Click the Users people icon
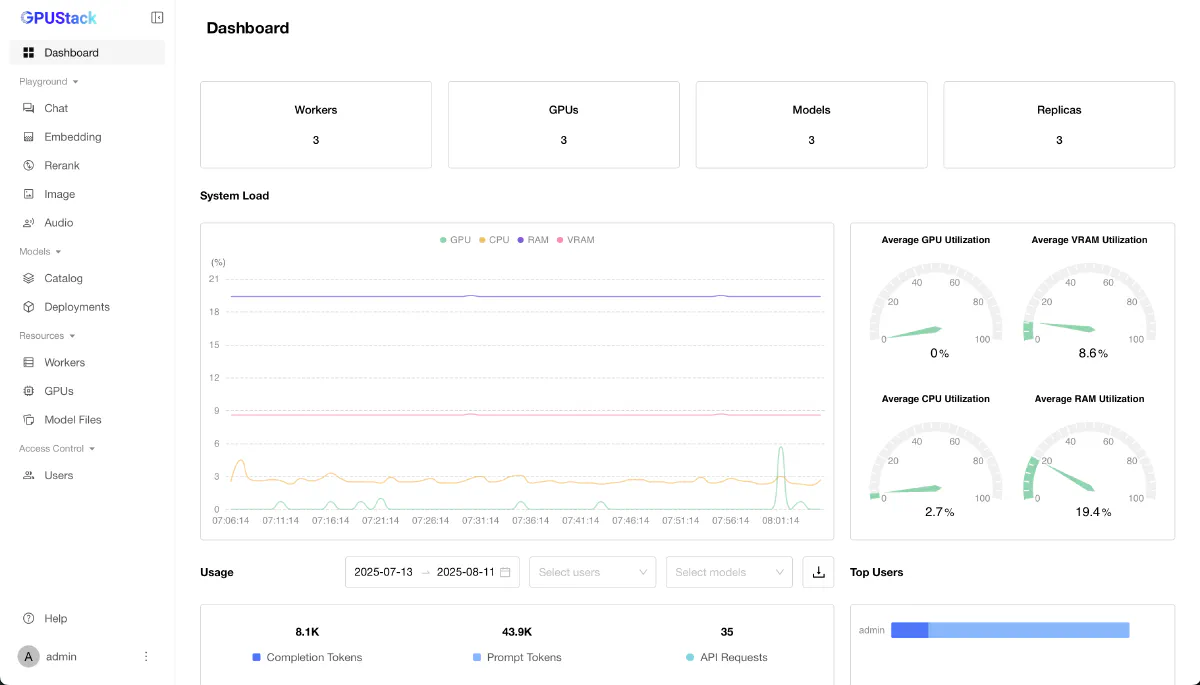The height and width of the screenshot is (685, 1200). pos(28,475)
